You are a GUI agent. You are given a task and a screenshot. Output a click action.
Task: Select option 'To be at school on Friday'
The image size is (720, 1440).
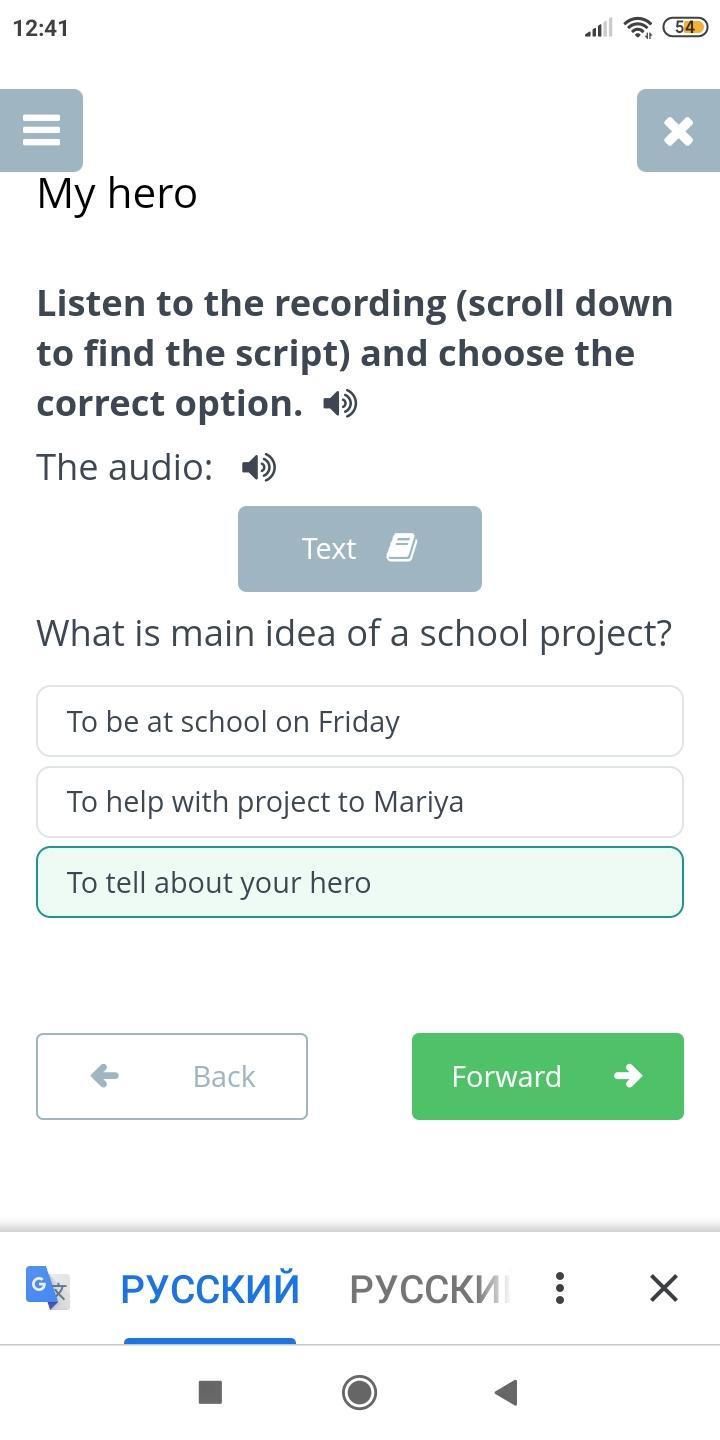click(359, 721)
